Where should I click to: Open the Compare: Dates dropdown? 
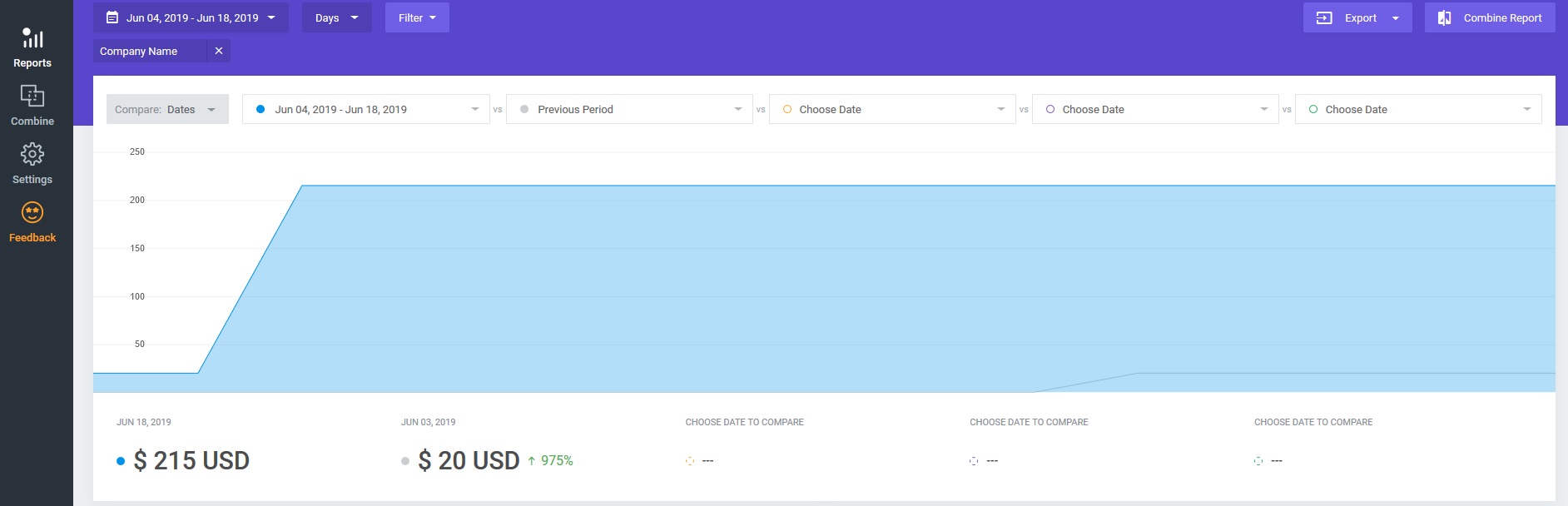click(167, 109)
